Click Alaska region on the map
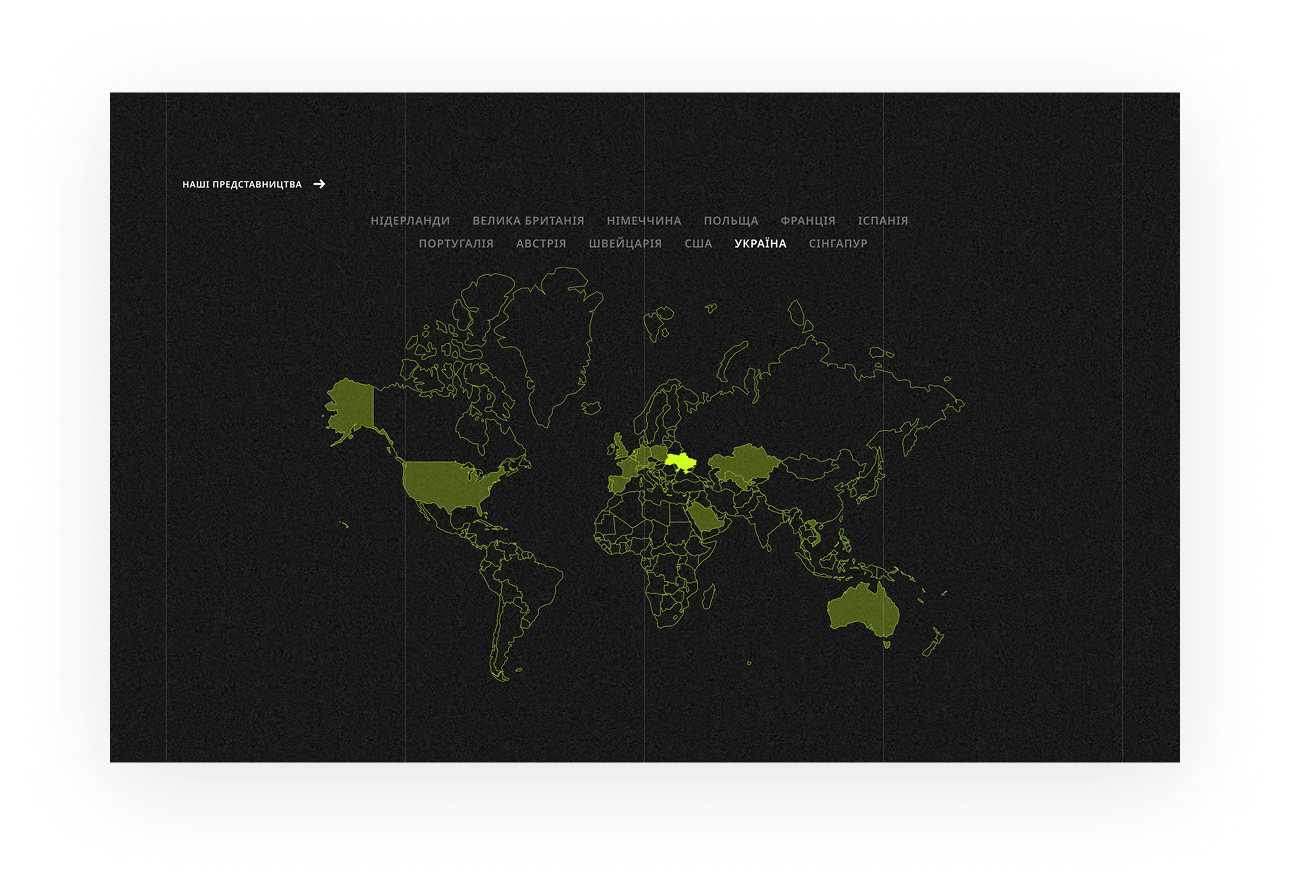This screenshot has width=1290, height=891. pyautogui.click(x=350, y=406)
